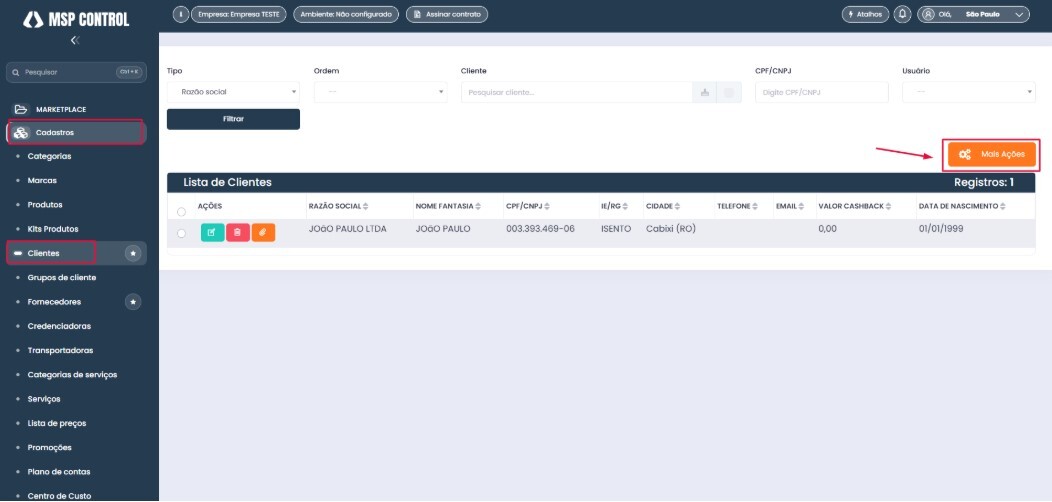Click the info icon in the top bar

180,14
